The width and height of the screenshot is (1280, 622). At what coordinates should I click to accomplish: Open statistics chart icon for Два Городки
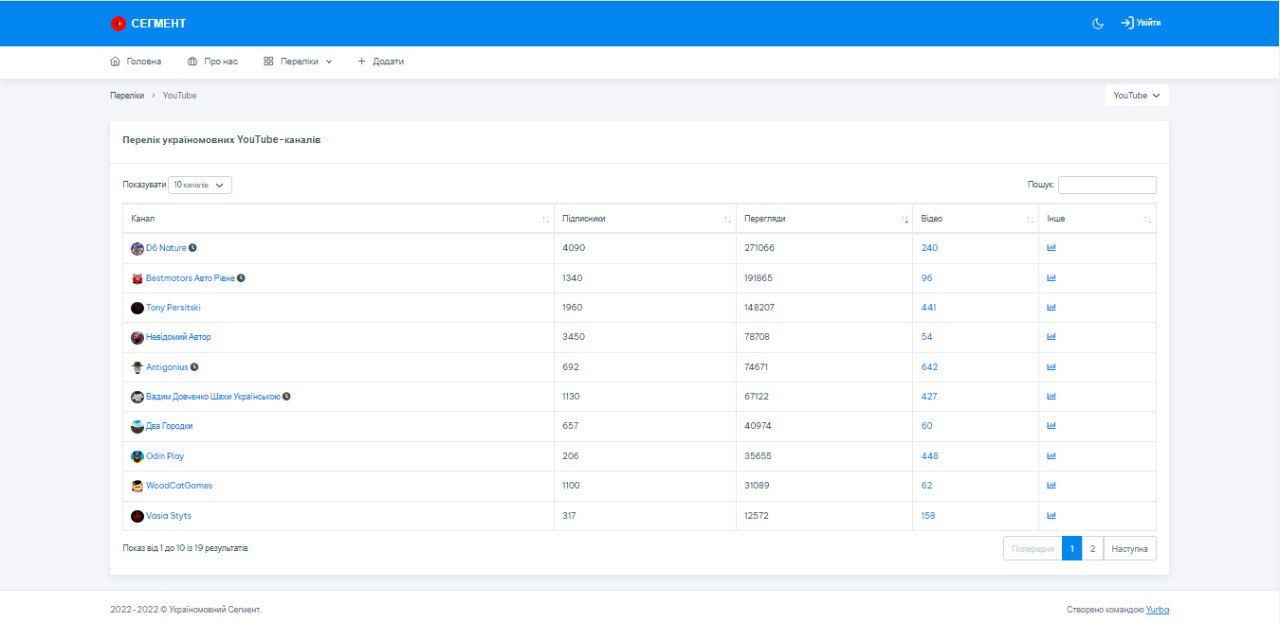tap(1051, 426)
